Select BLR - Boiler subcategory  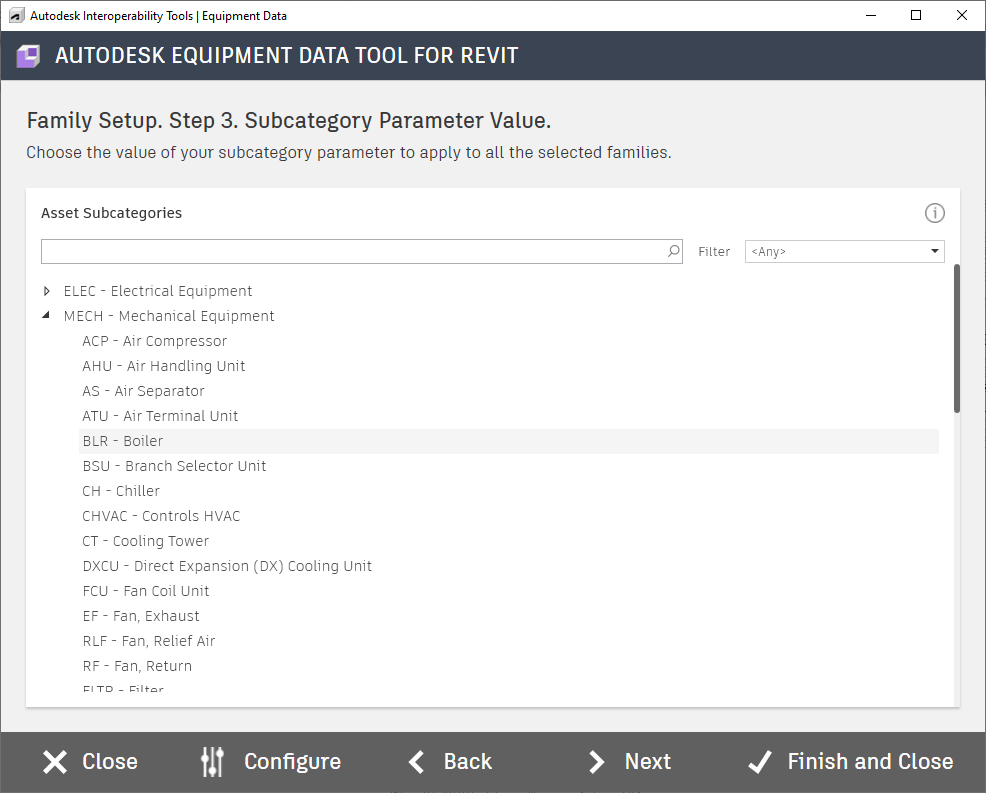[123, 441]
